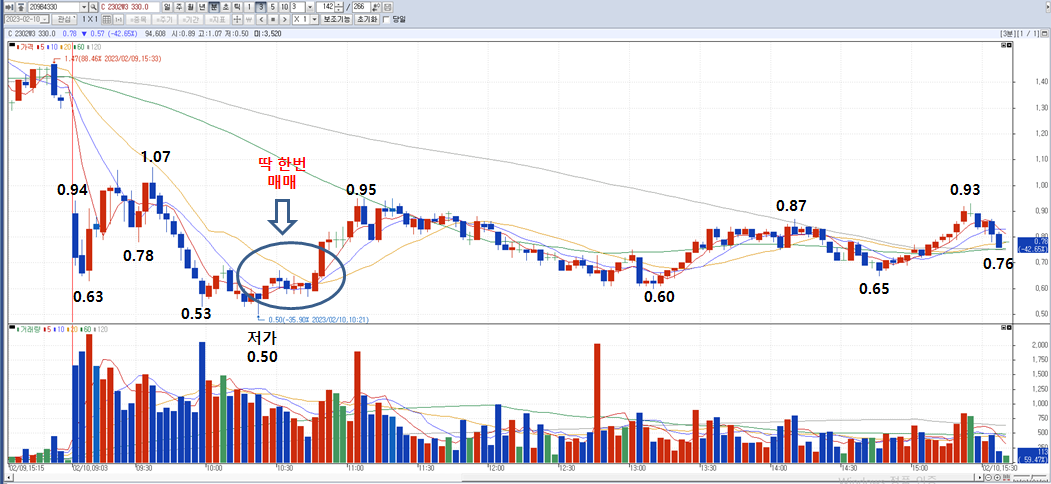1051x484 pixels.
Task: Click the maximize icon beside [1 / 1]
Action: tap(1043, 33)
